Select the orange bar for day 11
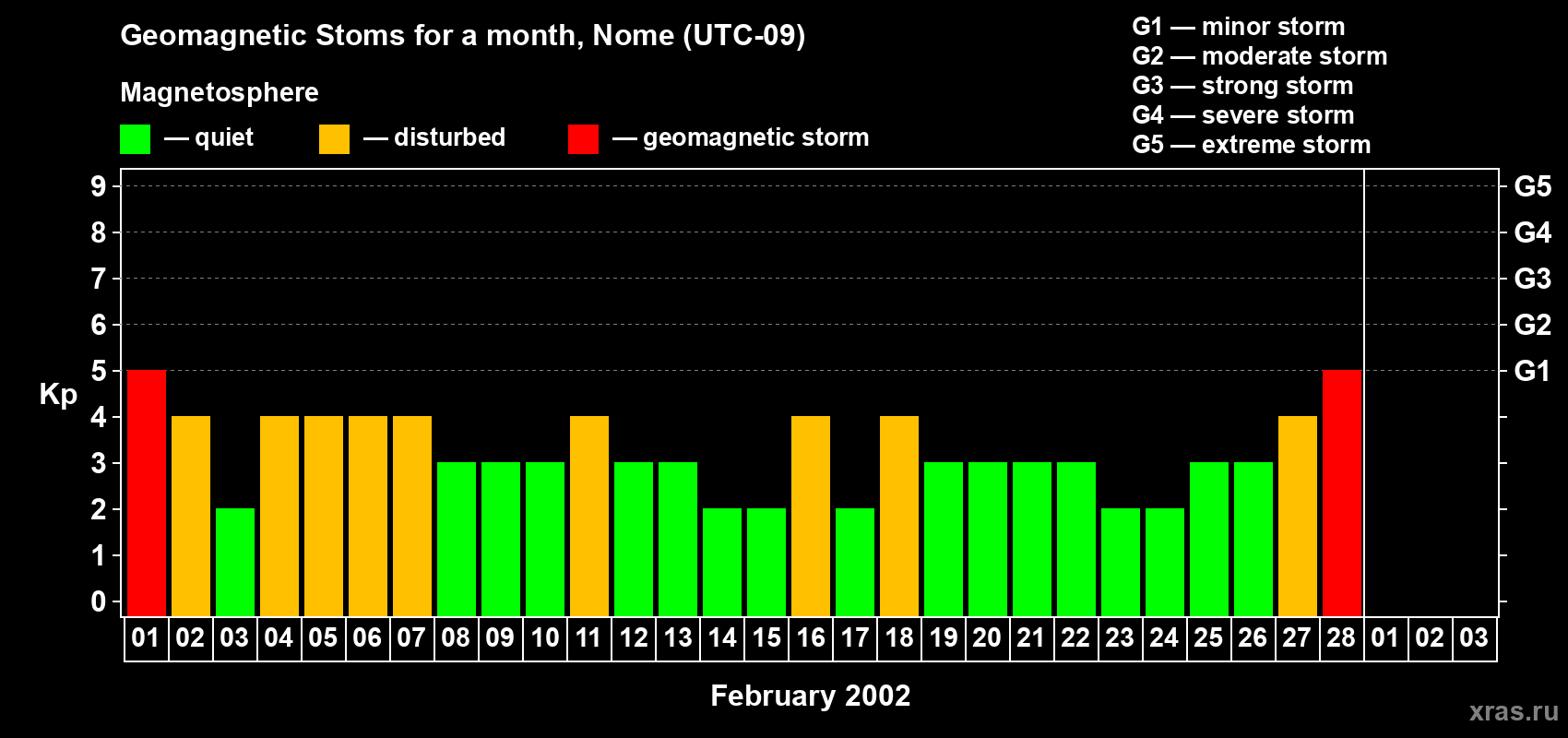Screen dimensions: 1568x738 (x=589, y=517)
